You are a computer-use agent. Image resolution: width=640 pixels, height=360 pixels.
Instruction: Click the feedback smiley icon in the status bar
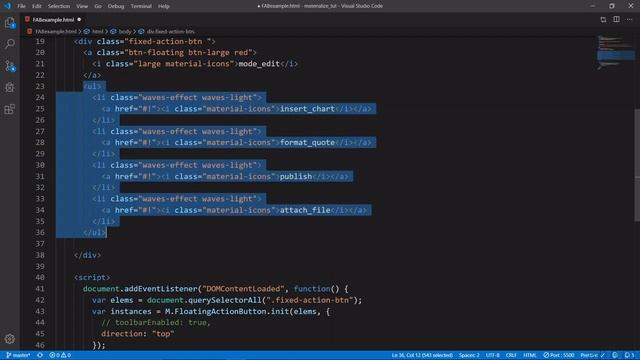pyautogui.click(x=615, y=355)
